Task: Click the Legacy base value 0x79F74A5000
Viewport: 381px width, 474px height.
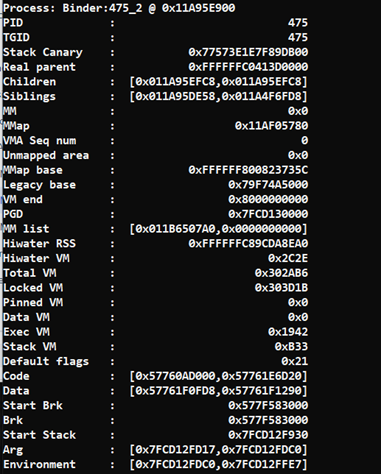Action: click(x=268, y=185)
